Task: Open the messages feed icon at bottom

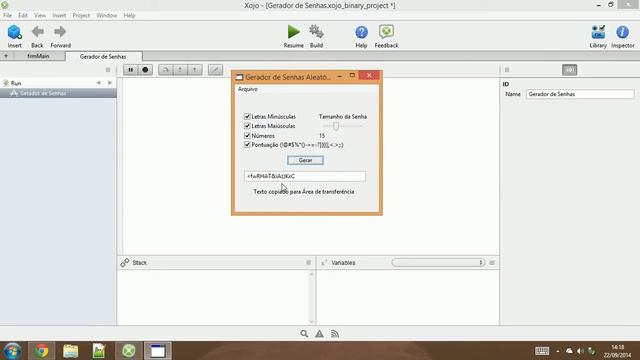Action: click(335, 334)
